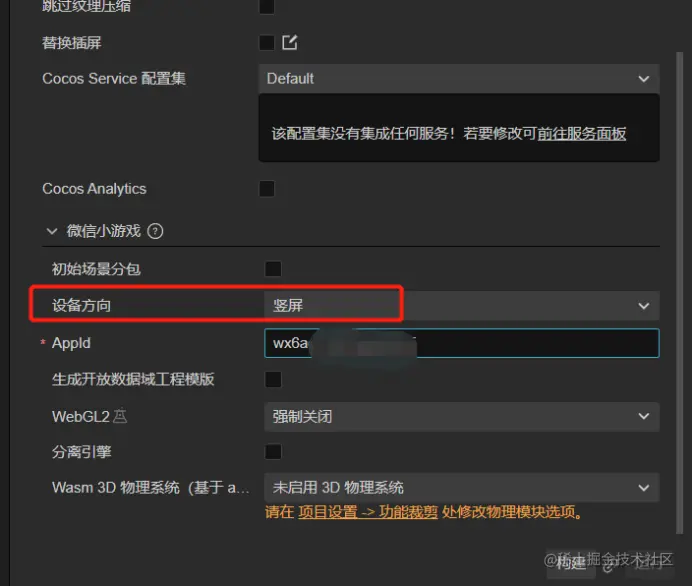The width and height of the screenshot is (692, 586).
Task: Toggle 生成开放数据域工程模版 checkbox
Action: [273, 379]
